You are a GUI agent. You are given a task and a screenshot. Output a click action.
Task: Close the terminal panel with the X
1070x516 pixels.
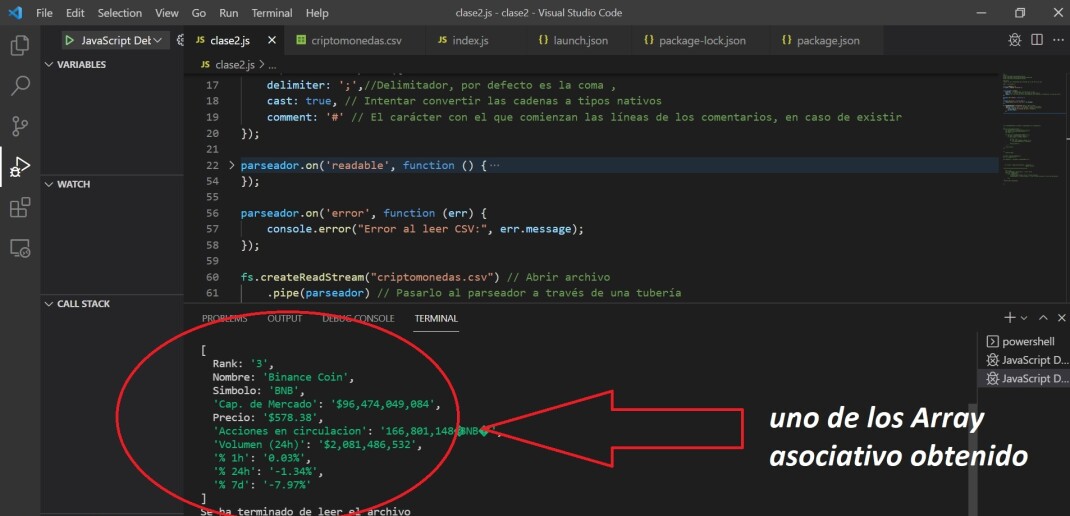[x=1061, y=317]
